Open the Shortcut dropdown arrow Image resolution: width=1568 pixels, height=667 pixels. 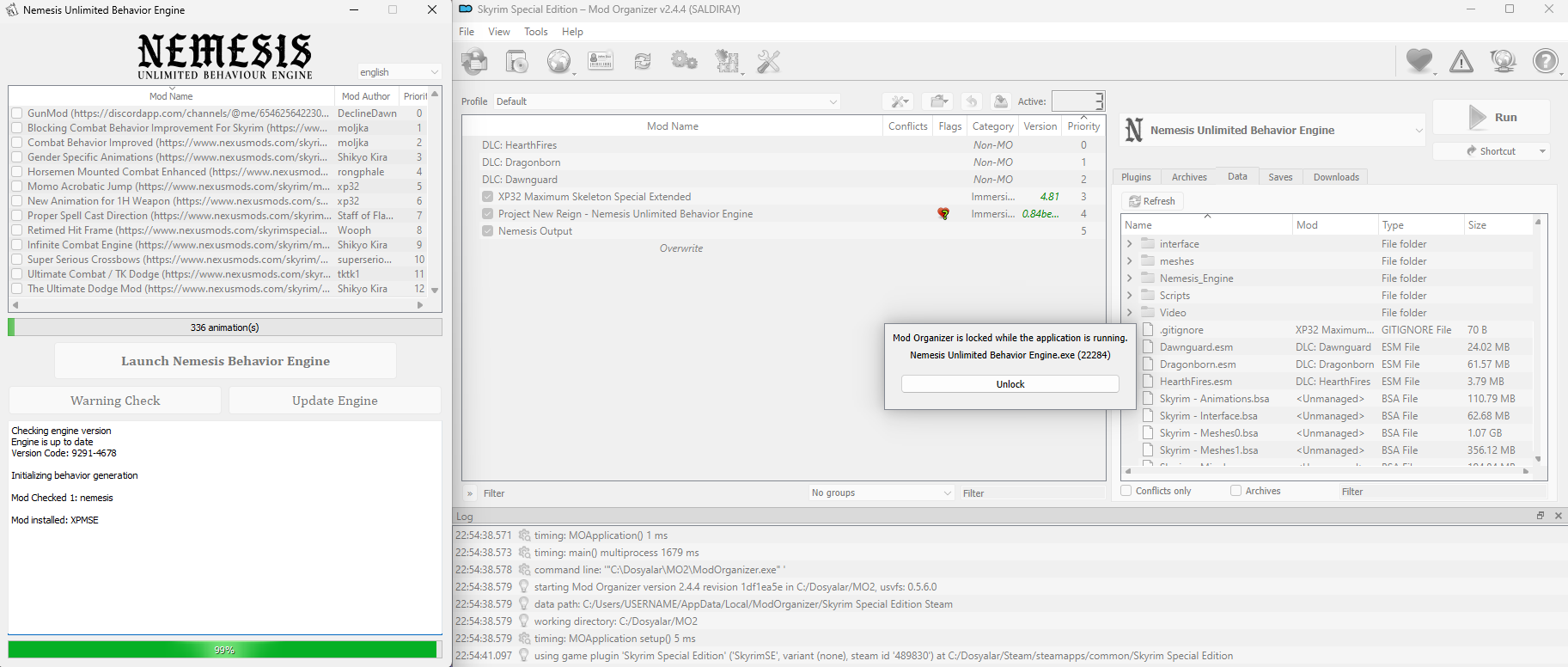(1542, 151)
